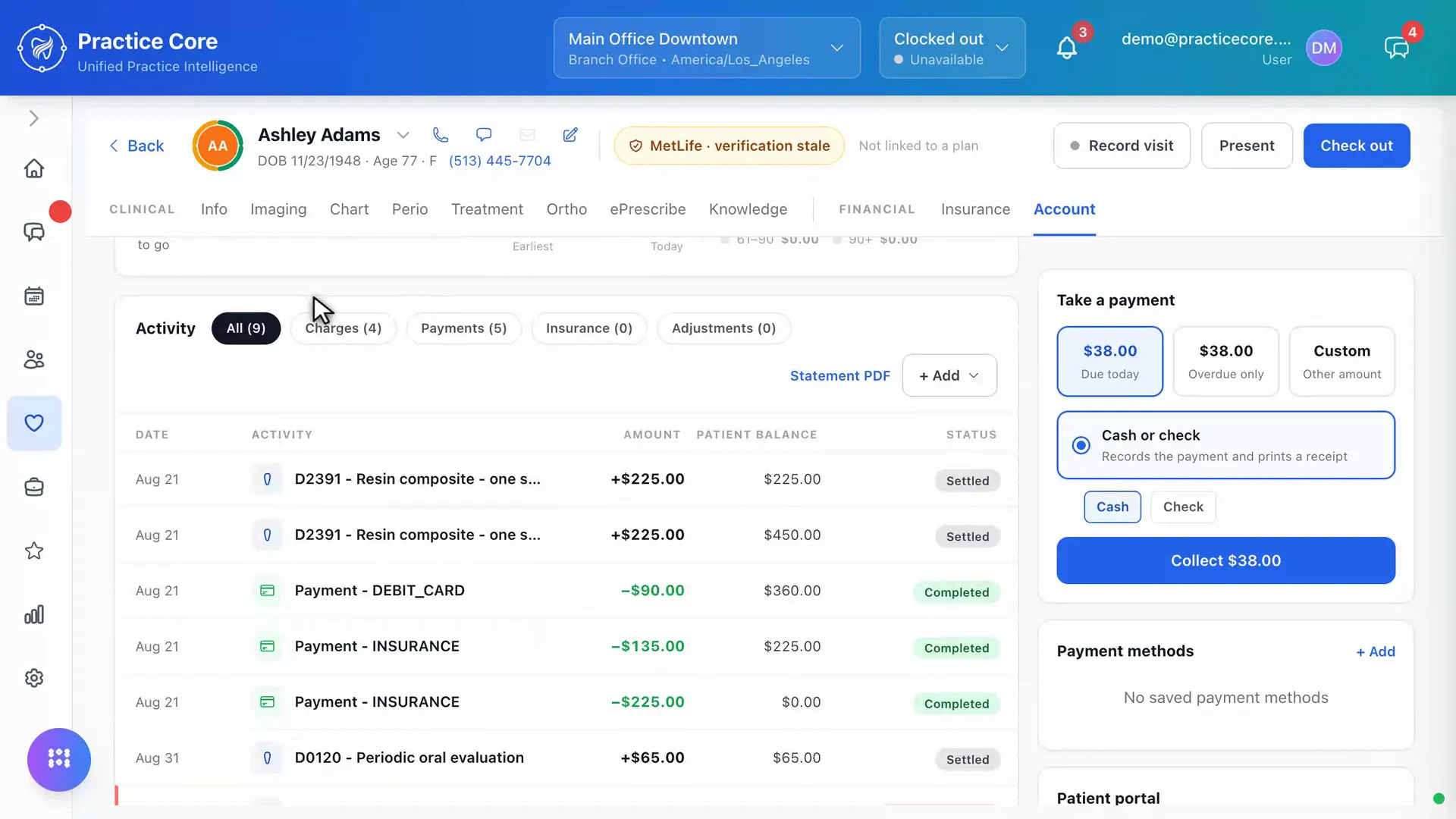Open sidebar conversations icon

34,232
